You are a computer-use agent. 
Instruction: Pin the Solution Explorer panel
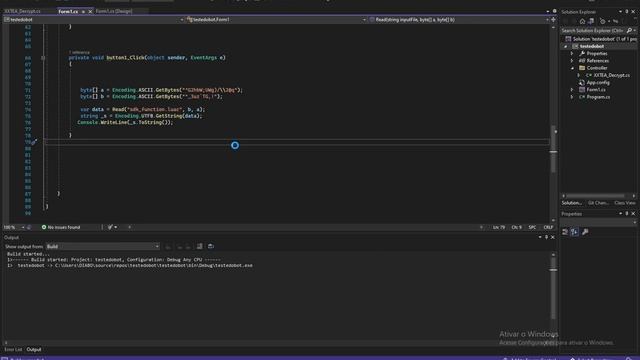pyautogui.click(x=627, y=12)
